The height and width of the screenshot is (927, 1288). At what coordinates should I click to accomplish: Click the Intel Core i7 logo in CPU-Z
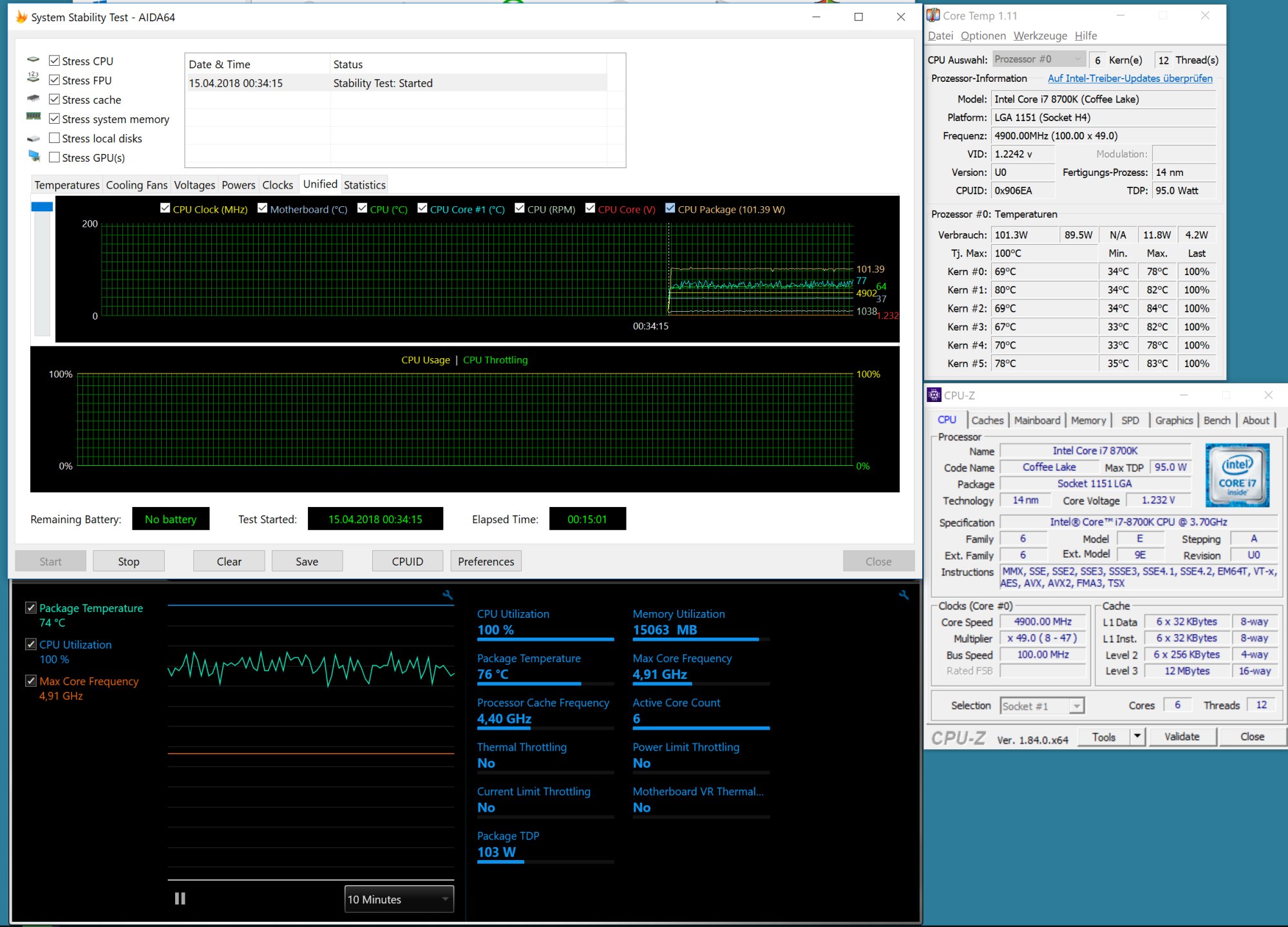1237,475
